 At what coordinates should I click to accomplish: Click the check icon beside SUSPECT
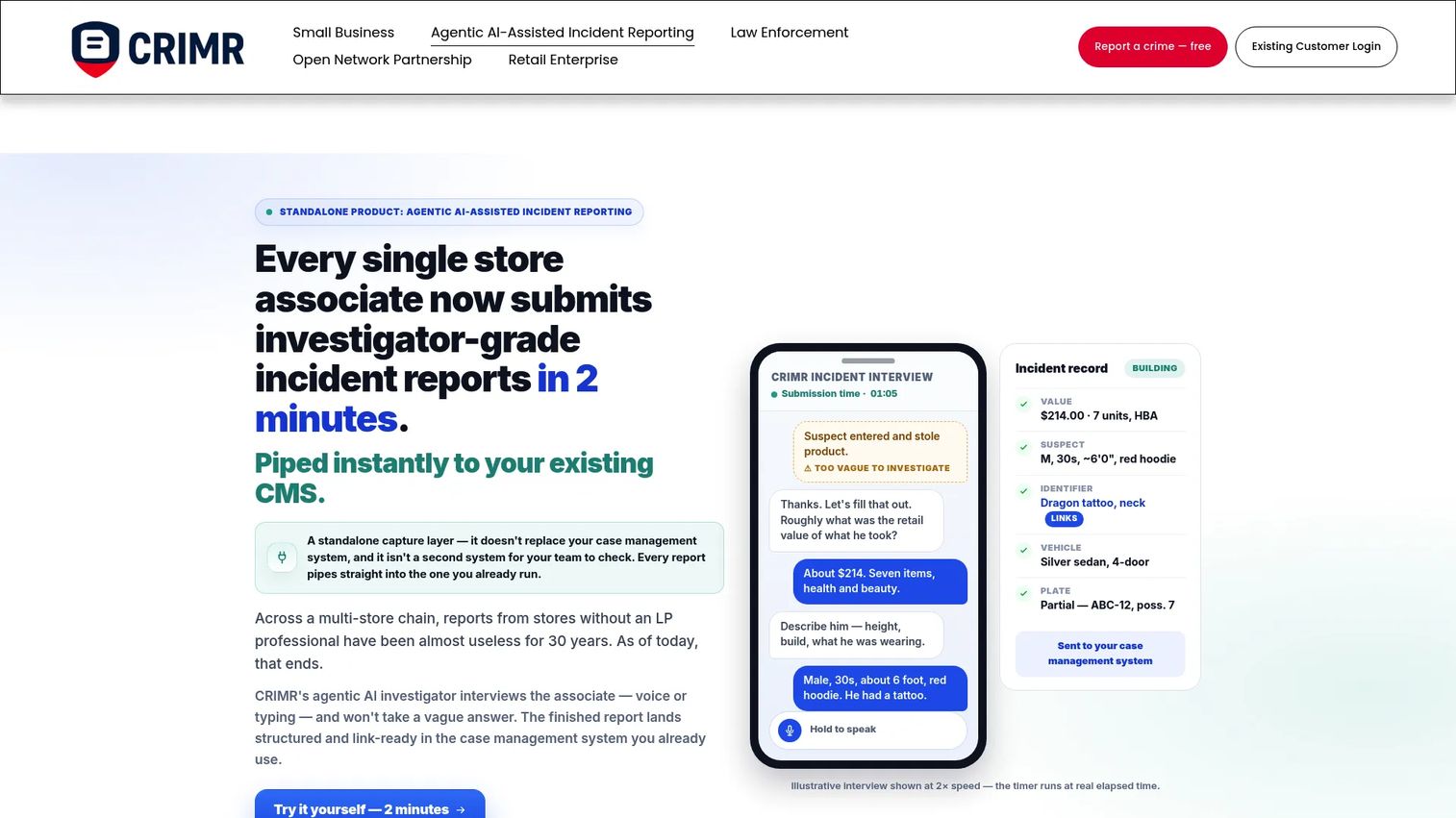coord(1024,447)
